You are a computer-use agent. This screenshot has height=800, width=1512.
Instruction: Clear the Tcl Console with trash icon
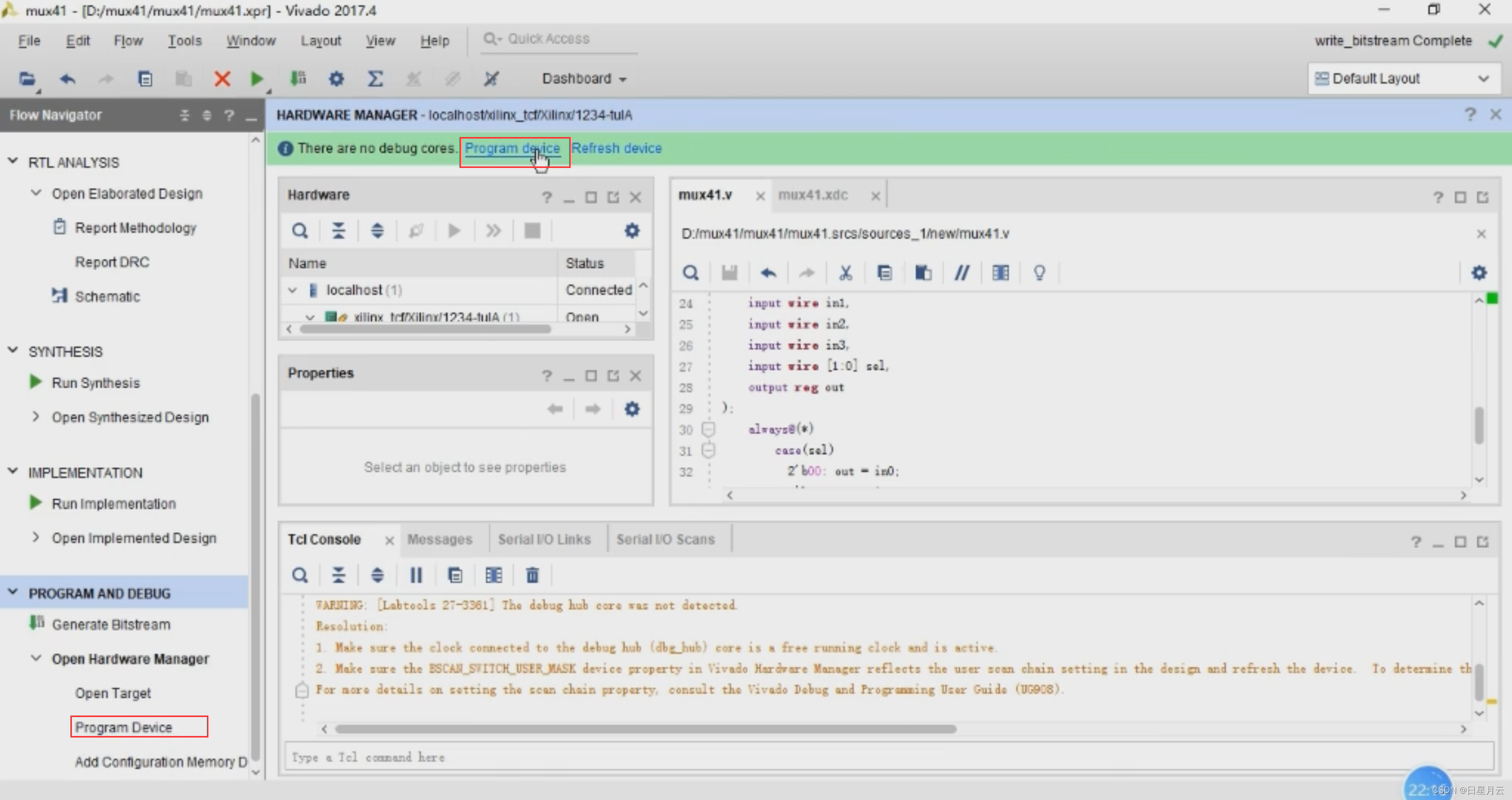(x=532, y=575)
